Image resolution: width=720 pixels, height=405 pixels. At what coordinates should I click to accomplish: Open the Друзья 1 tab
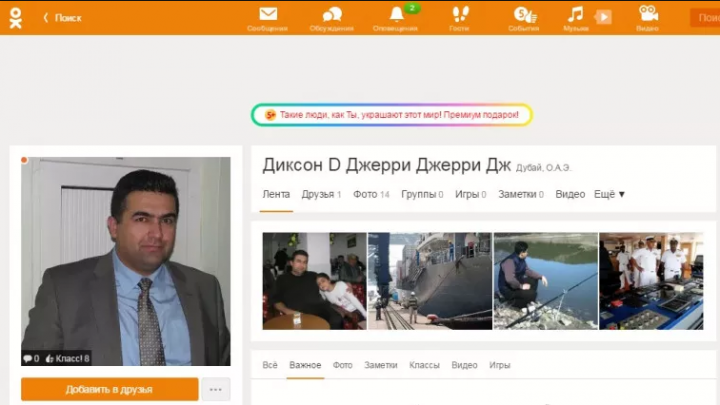[x=321, y=194]
